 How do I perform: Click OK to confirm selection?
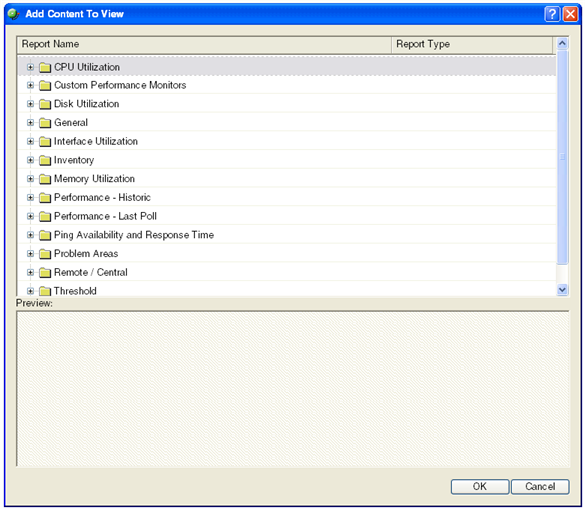point(480,486)
